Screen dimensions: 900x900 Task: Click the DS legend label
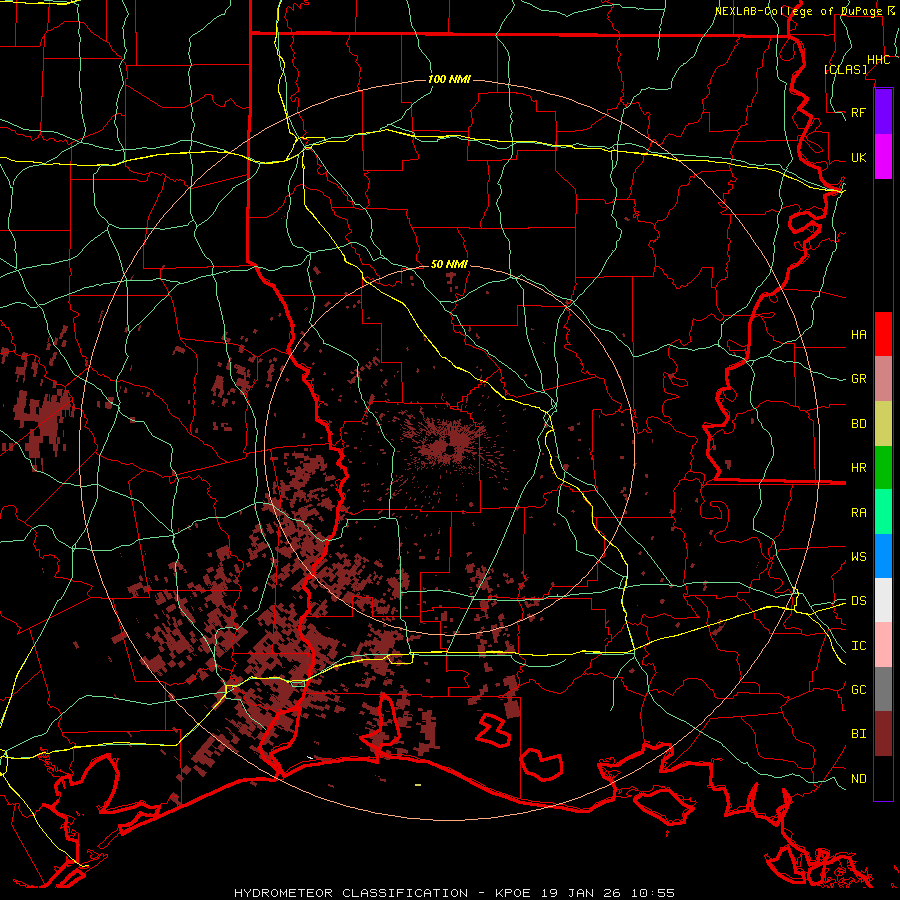(x=859, y=601)
